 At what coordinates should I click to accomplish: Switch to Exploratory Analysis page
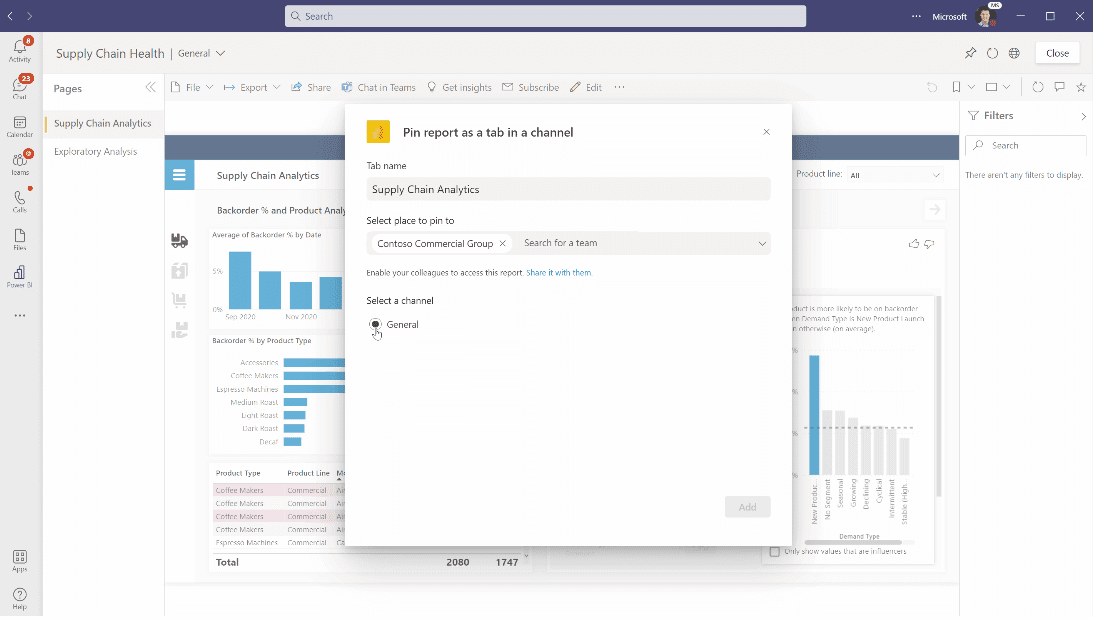pos(95,152)
